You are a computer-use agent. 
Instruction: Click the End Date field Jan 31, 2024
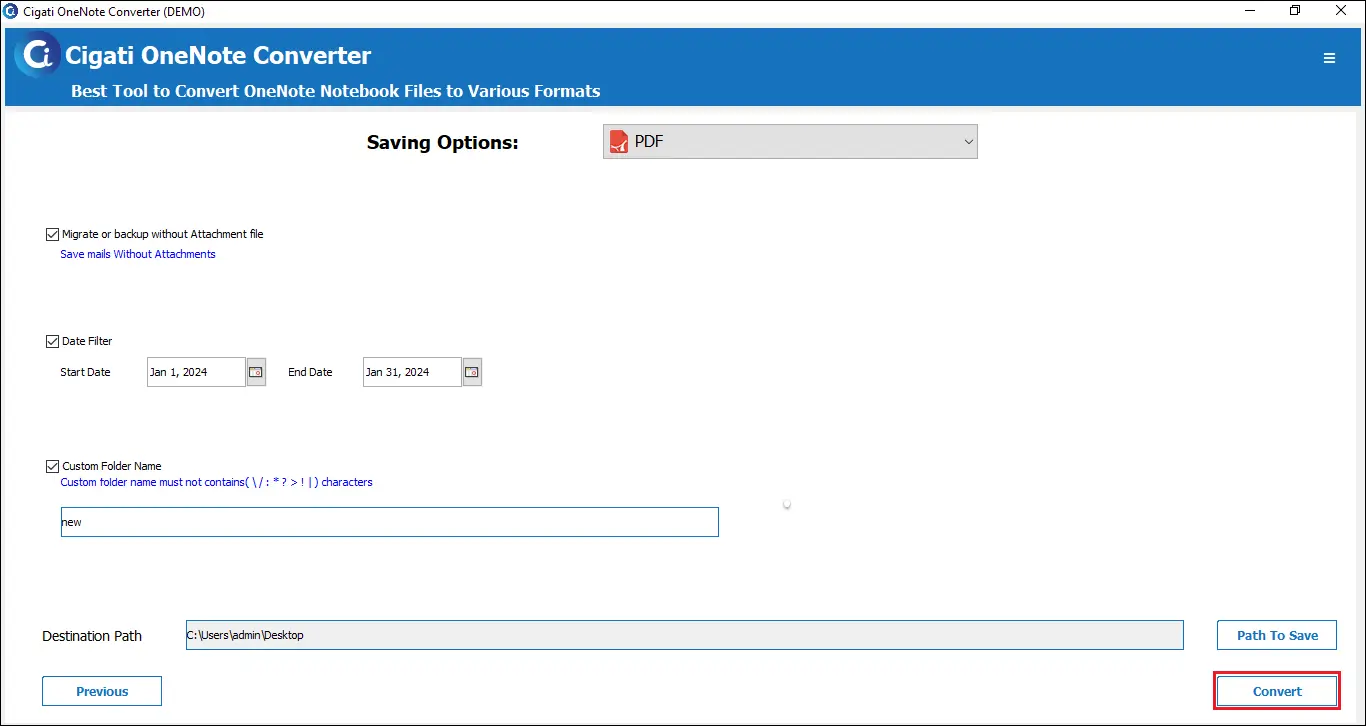click(x=412, y=372)
